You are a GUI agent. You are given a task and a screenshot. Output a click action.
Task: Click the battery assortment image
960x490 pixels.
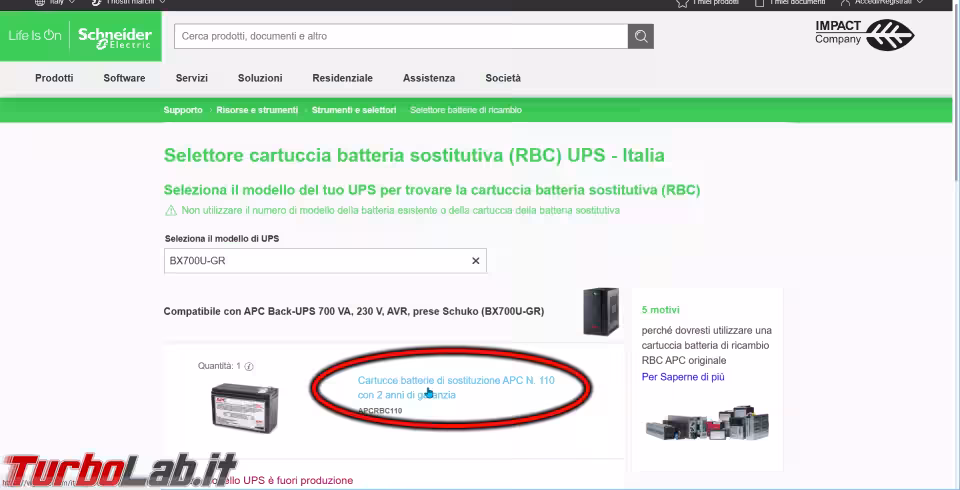[x=707, y=420]
